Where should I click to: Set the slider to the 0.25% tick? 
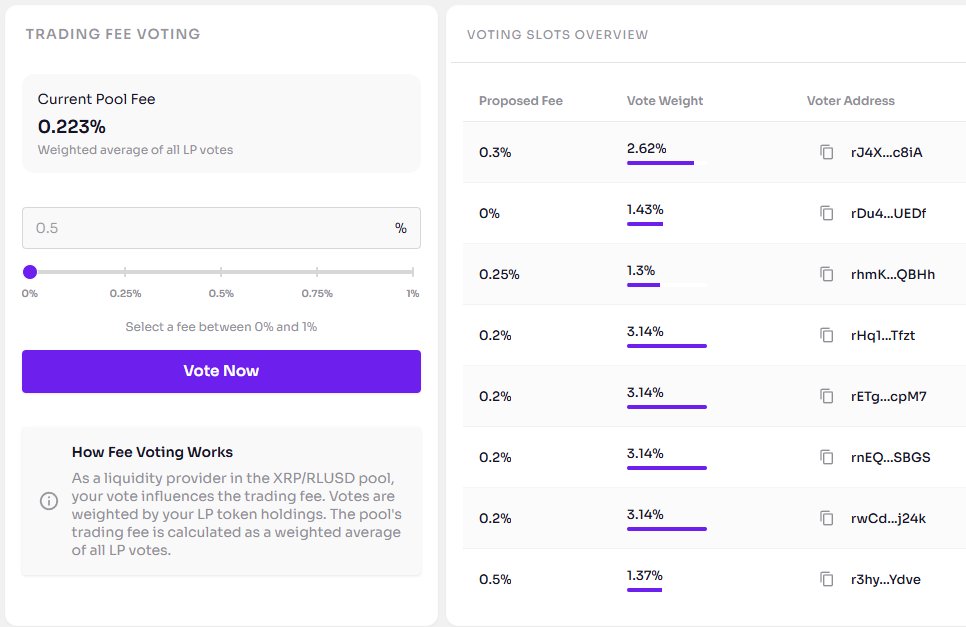(x=125, y=272)
